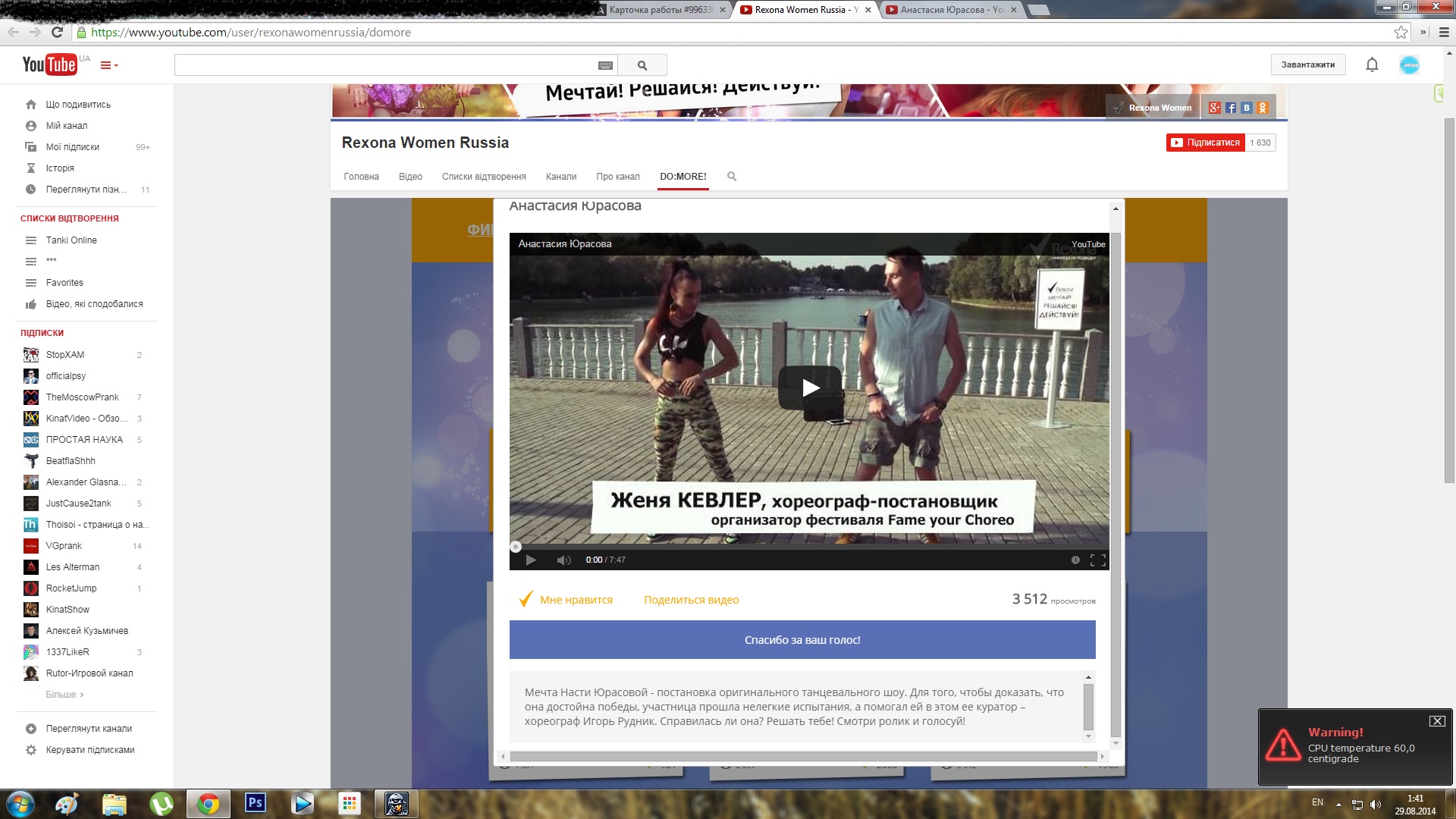
Task: Open the Facebook link on the banner
Action: tap(1231, 108)
